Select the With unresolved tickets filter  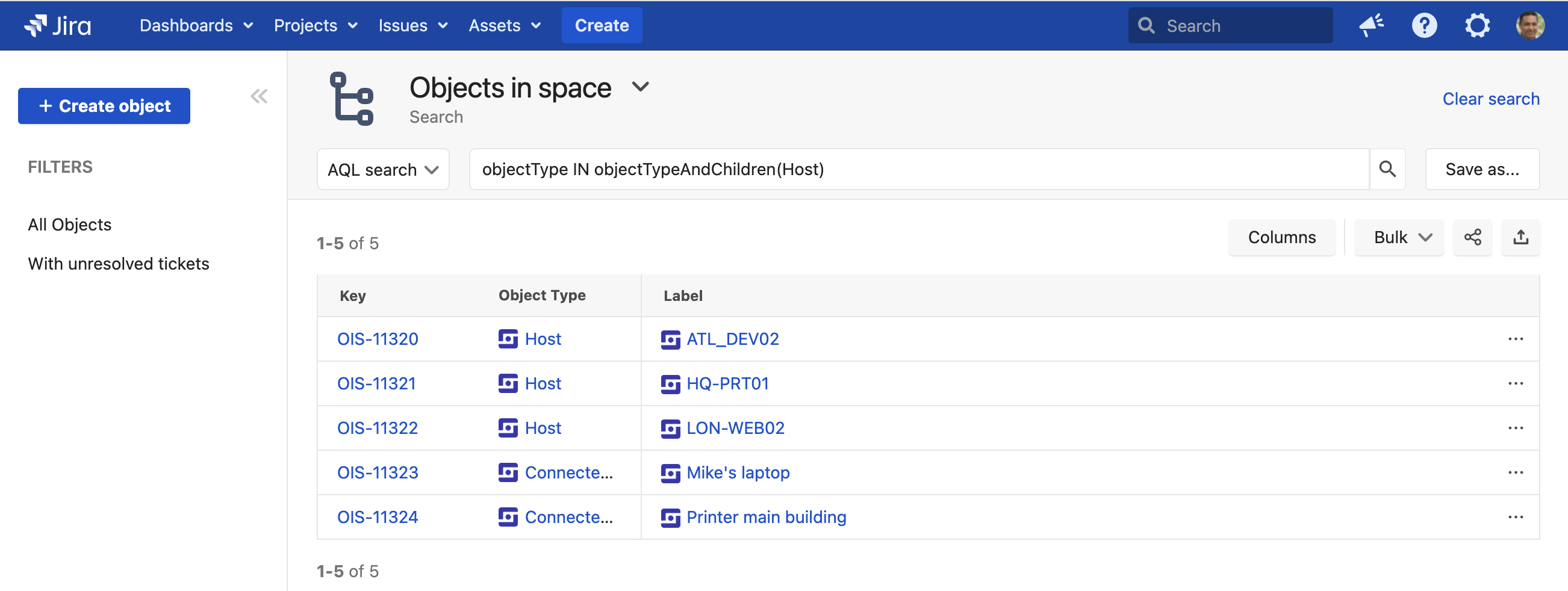119,264
